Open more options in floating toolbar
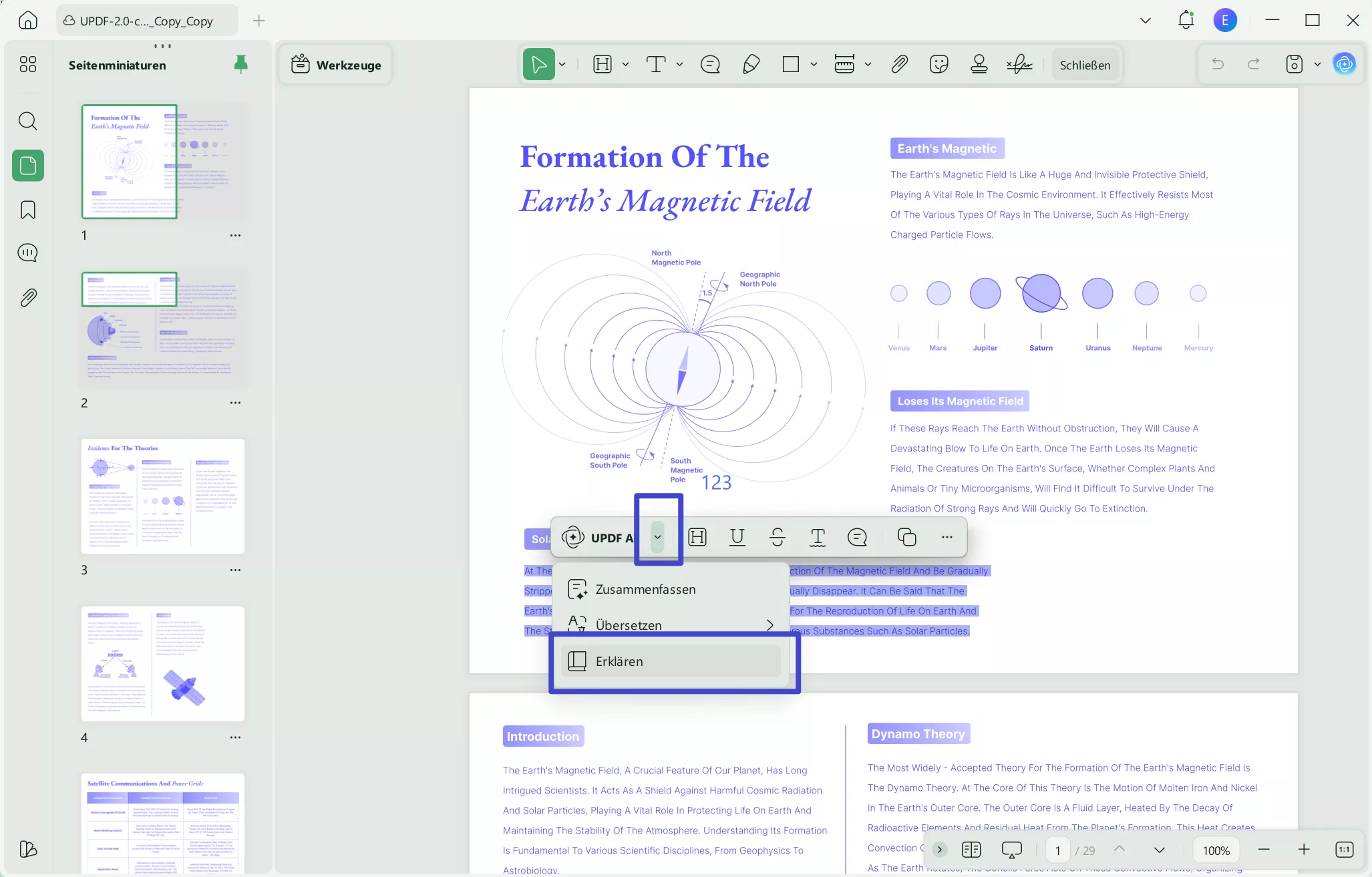This screenshot has height=877, width=1372. (x=947, y=537)
